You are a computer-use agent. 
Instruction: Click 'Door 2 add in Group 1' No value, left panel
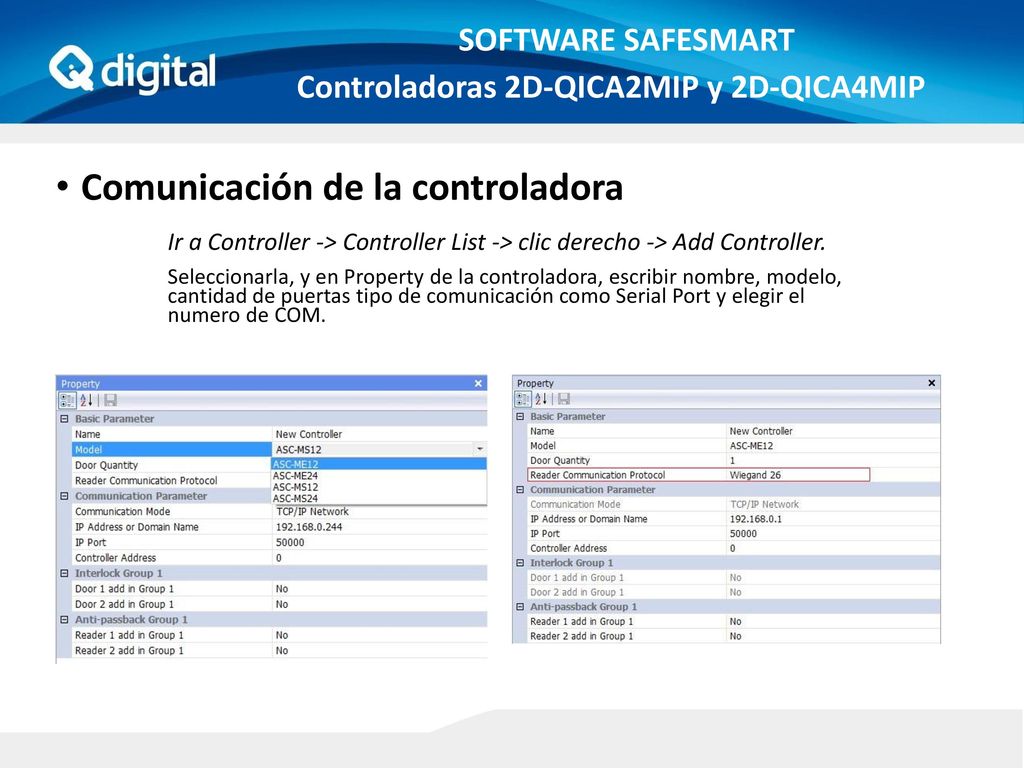point(379,604)
